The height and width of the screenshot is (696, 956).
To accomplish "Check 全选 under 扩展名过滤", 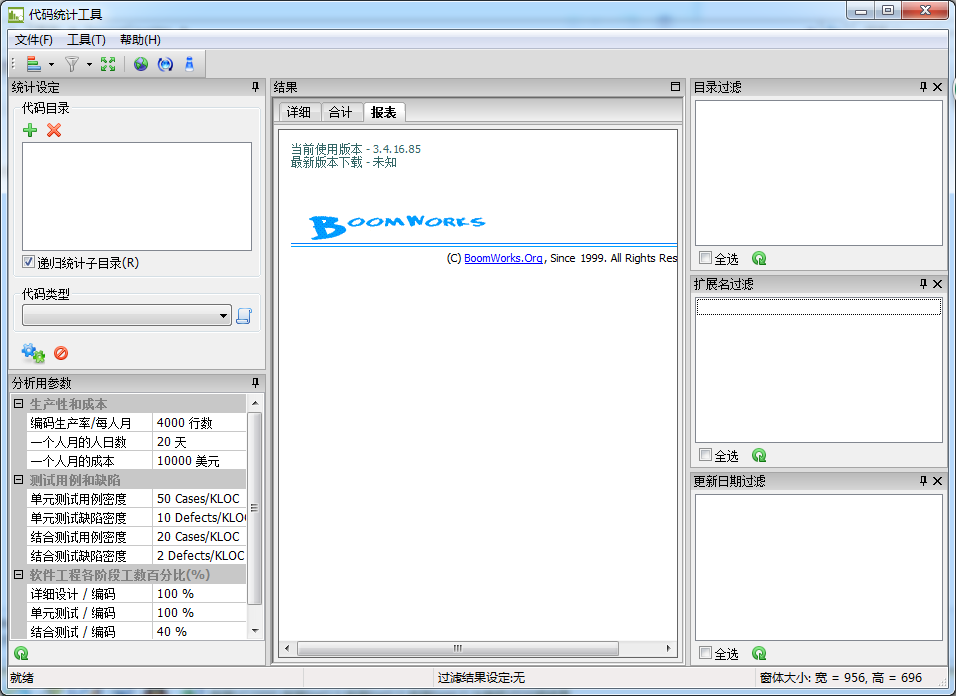I will click(706, 455).
